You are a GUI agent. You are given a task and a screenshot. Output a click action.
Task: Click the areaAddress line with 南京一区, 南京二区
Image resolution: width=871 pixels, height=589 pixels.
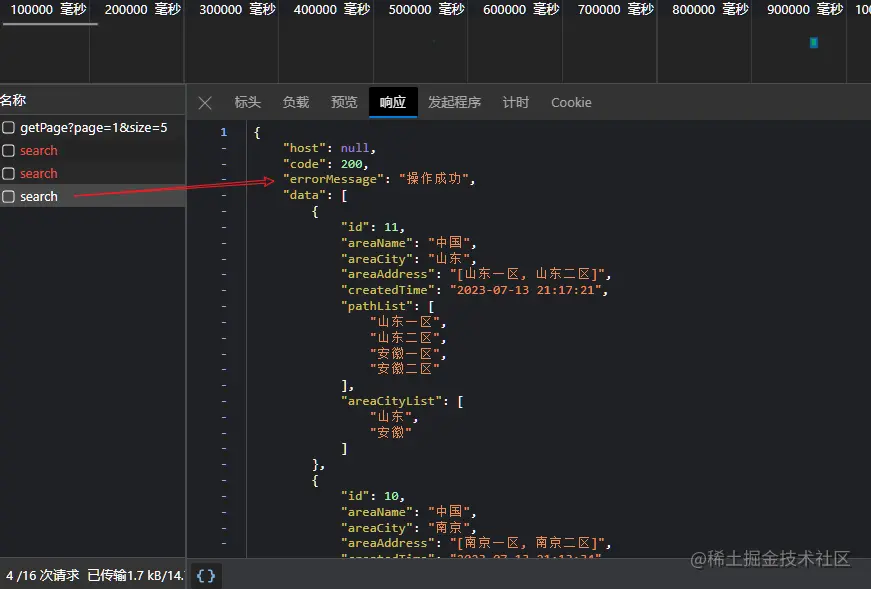pyautogui.click(x=476, y=543)
